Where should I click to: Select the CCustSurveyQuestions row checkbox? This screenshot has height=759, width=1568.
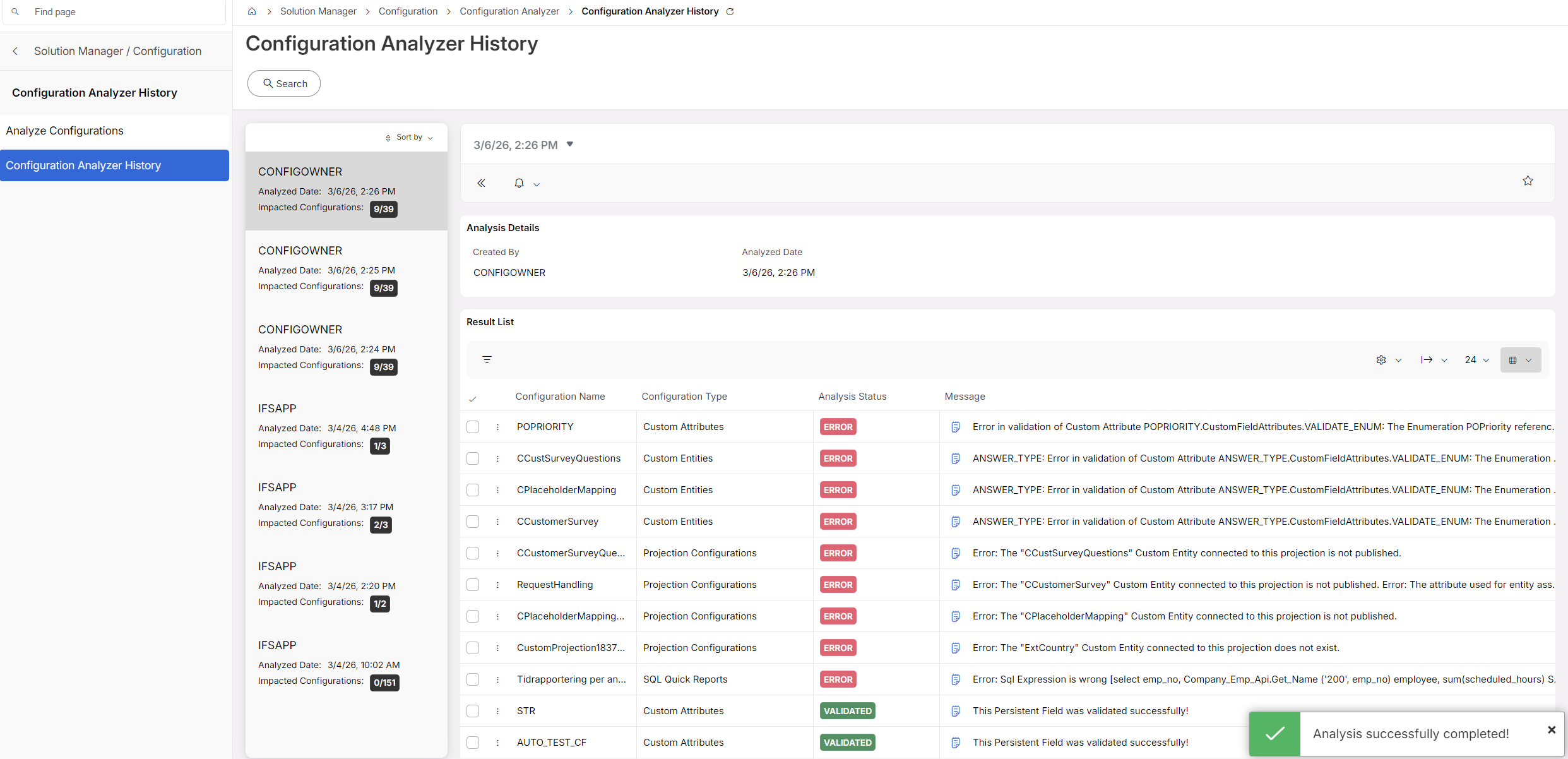(x=473, y=458)
